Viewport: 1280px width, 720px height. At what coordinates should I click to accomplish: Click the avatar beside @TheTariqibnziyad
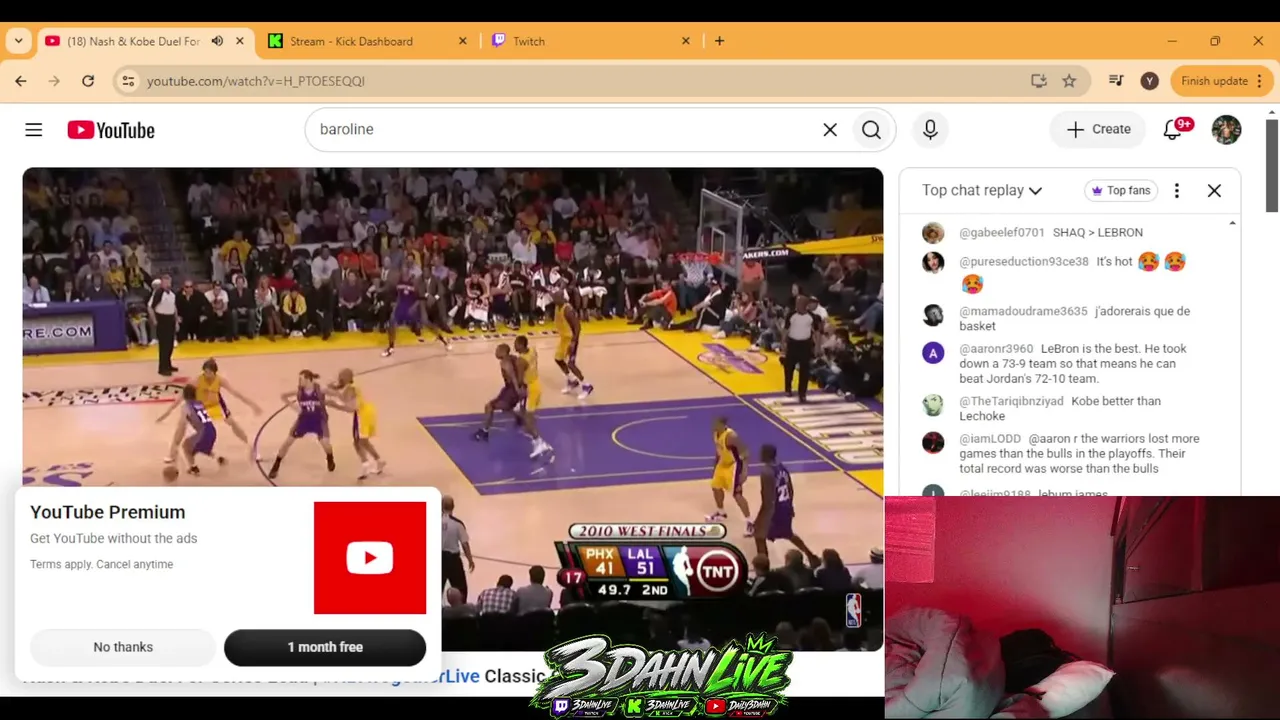(x=933, y=405)
